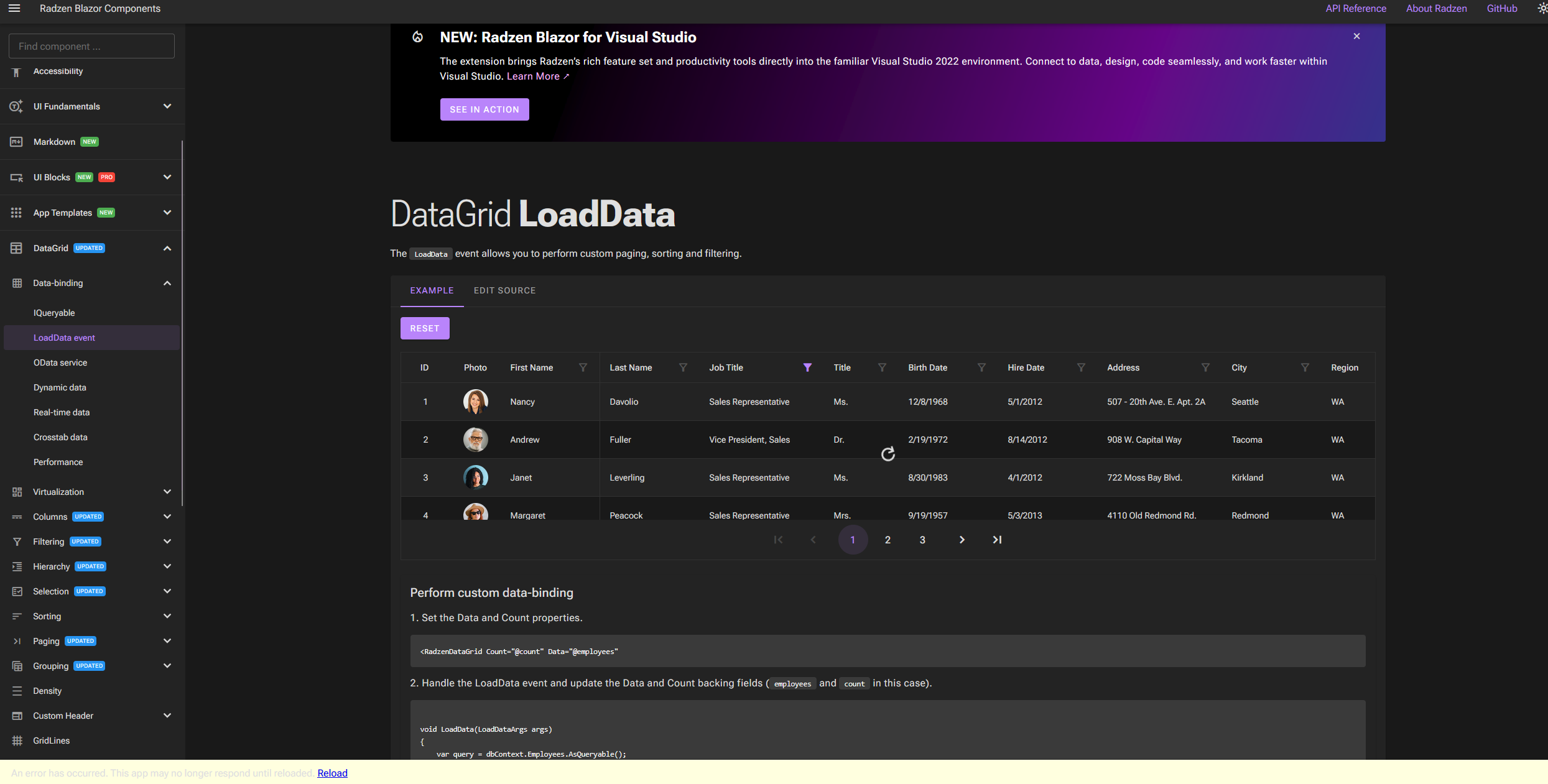The image size is (1548, 784).
Task: Click the See In Action button
Action: [x=484, y=109]
